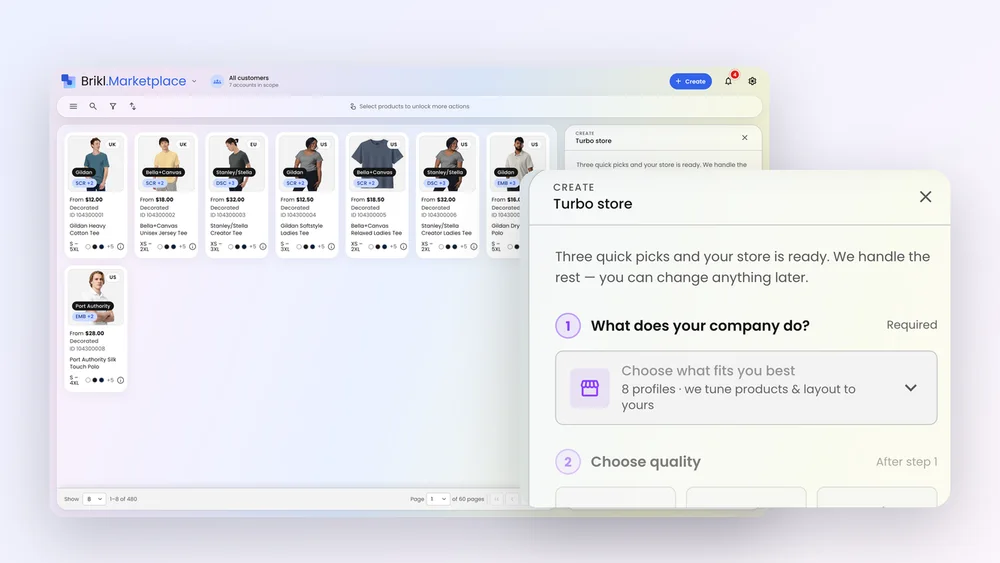Open the Gildan Heavy Cotton Tee product image

pyautogui.click(x=96, y=164)
